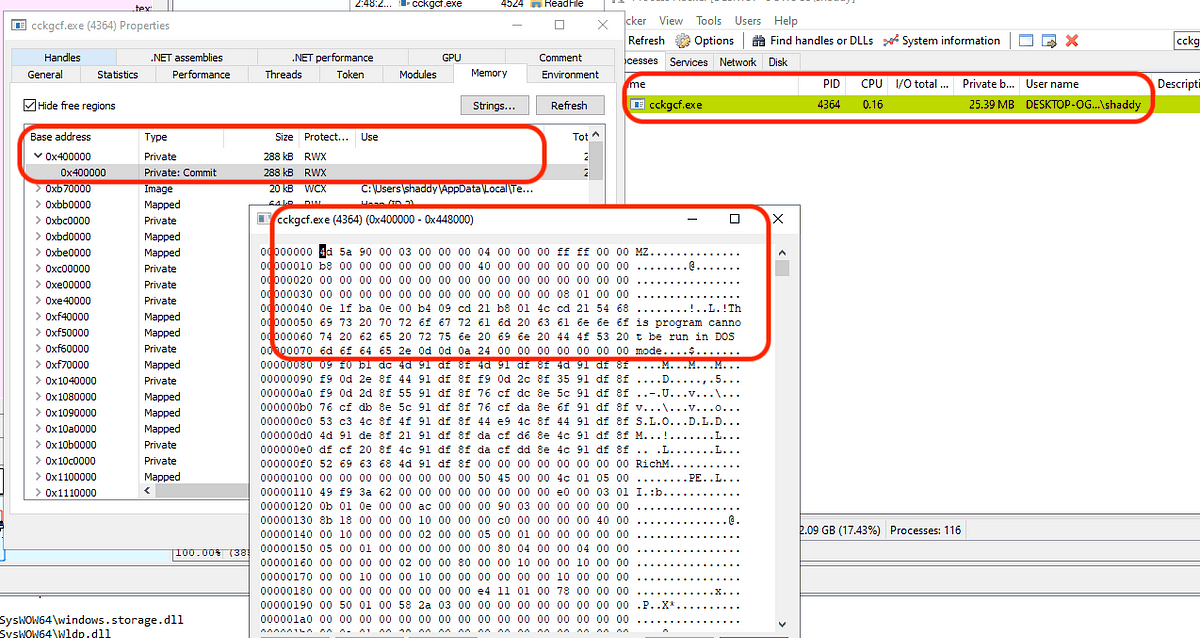Collapse the 0x400000 memory region
The image size is (1200, 638).
pos(38,157)
